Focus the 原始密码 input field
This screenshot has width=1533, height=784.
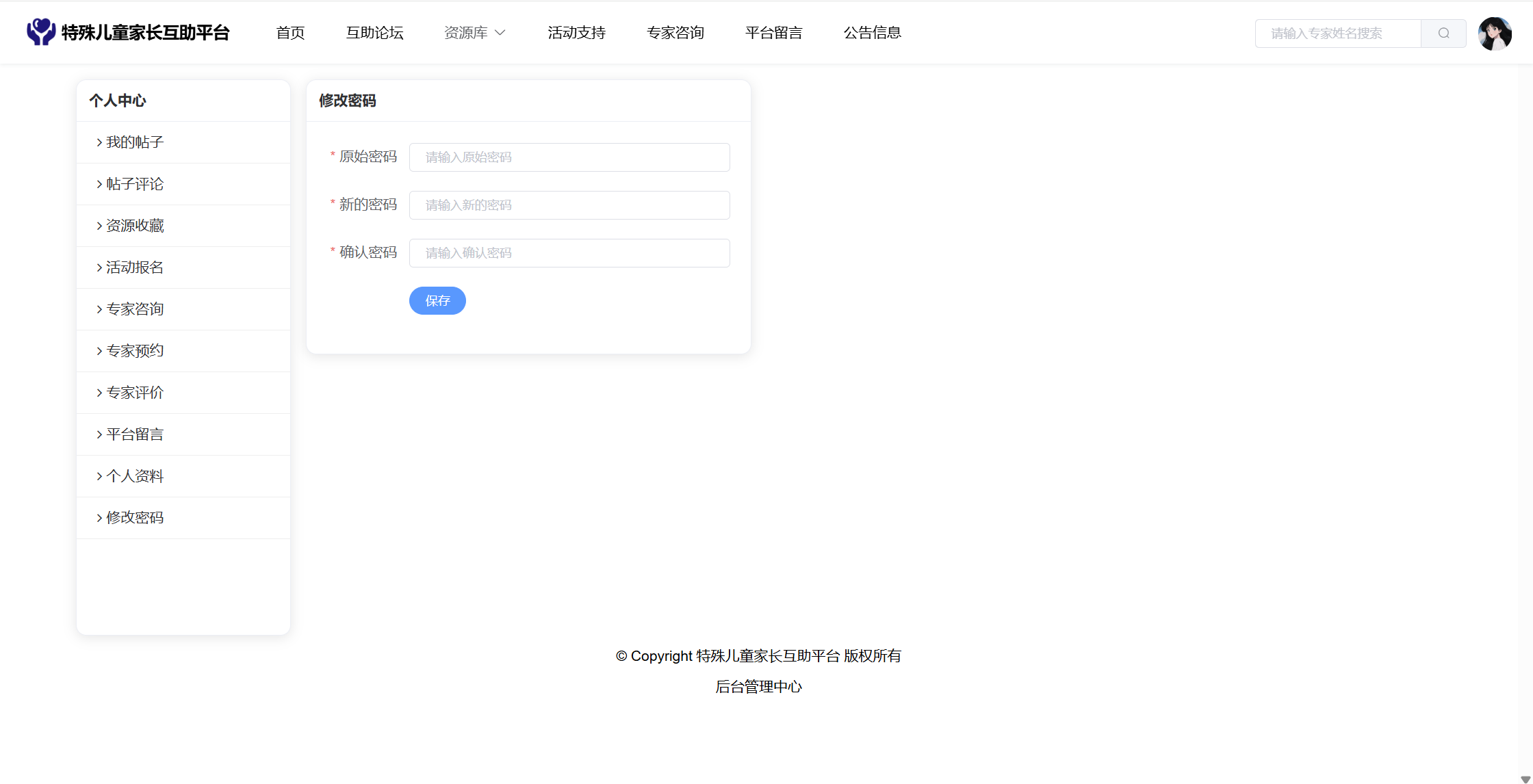(x=569, y=157)
